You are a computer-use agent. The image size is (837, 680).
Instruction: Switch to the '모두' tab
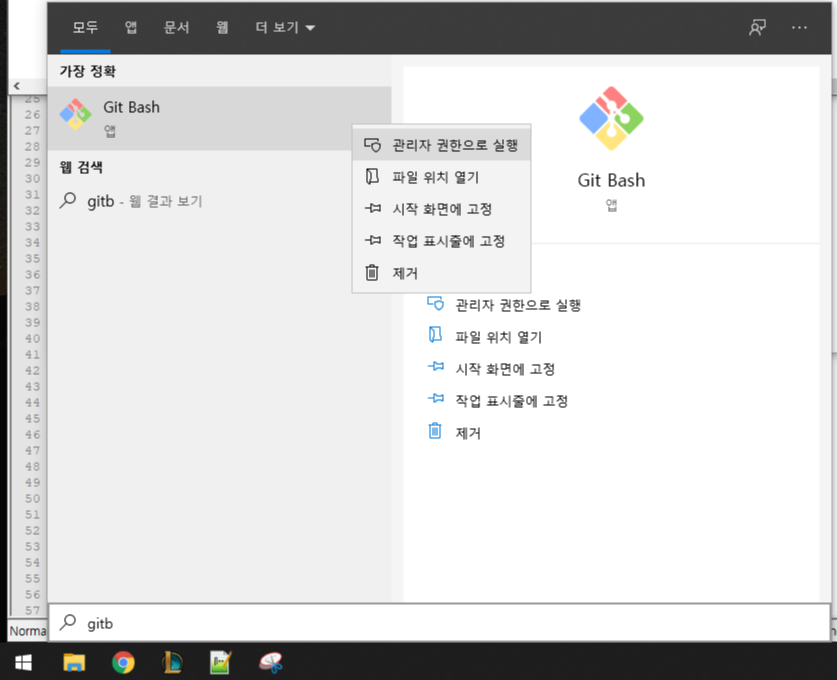point(85,27)
